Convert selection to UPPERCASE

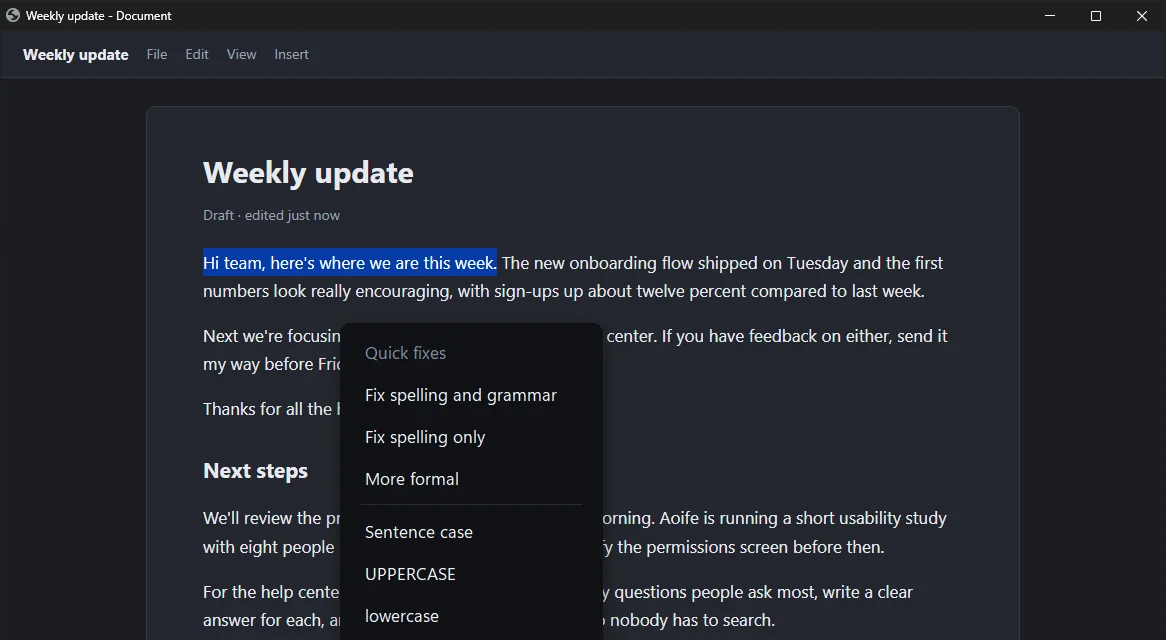pos(471,574)
